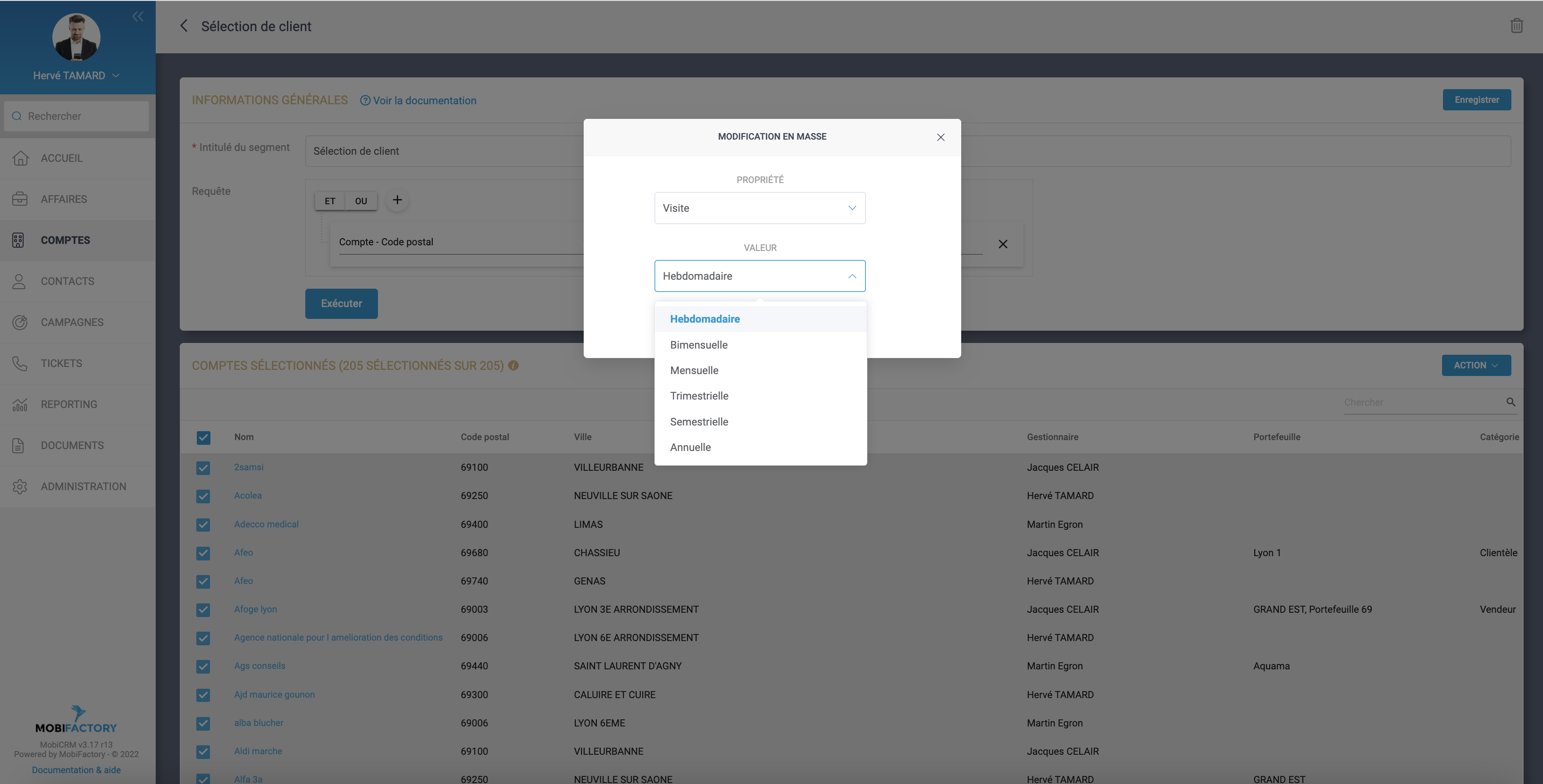Image resolution: width=1543 pixels, height=784 pixels.
Task: Click the trash delete icon top right
Action: [x=1516, y=26]
